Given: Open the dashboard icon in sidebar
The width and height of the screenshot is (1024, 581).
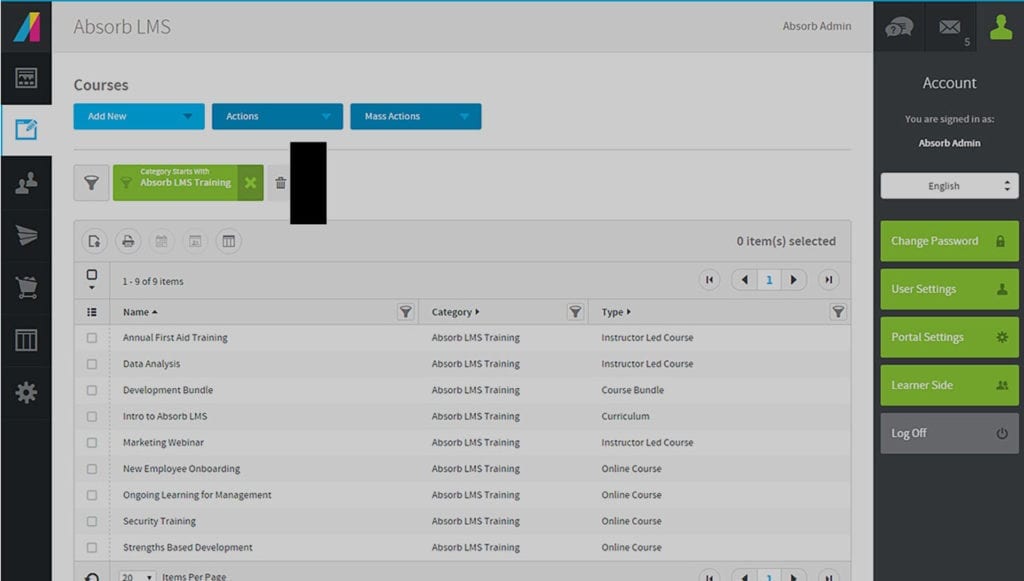Looking at the screenshot, I should [x=26, y=78].
